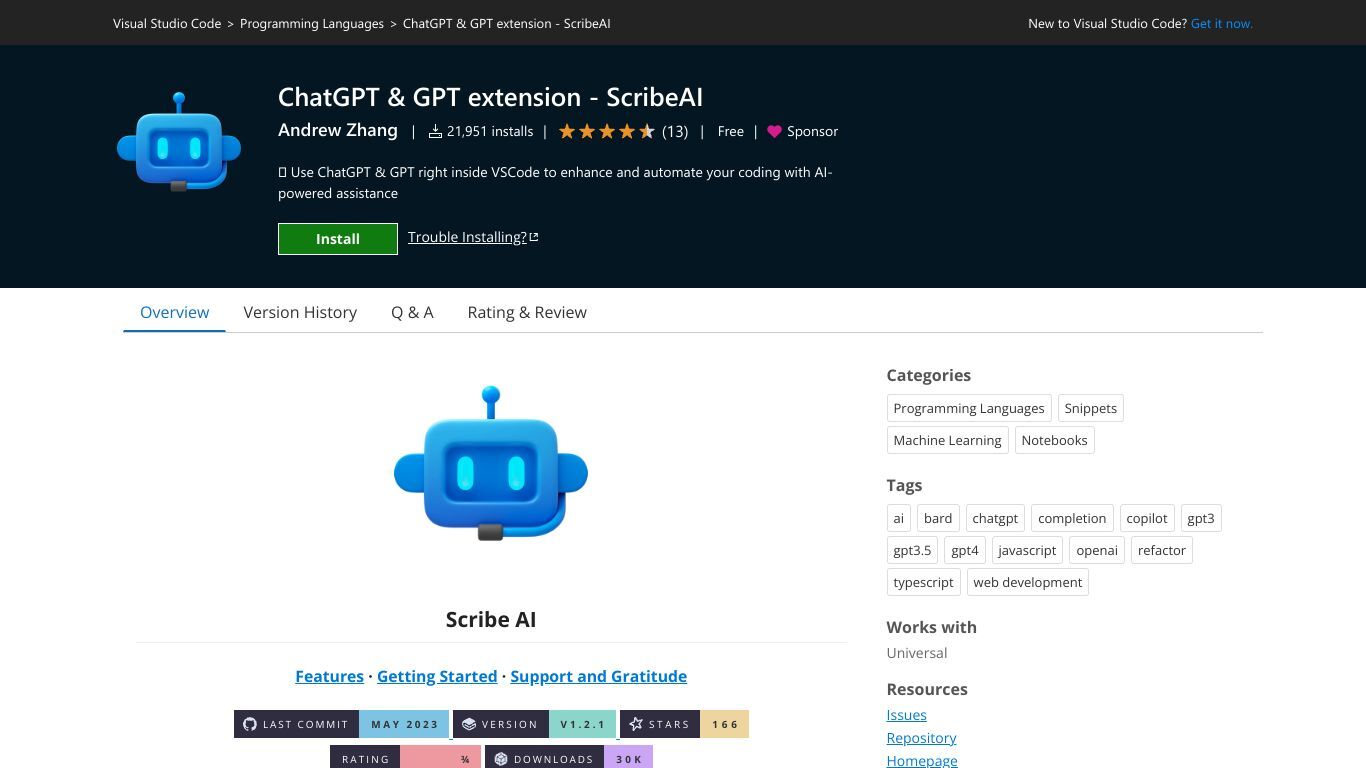The width and height of the screenshot is (1366, 768).
Task: Click the Visual Studio Code breadcrumb
Action: 167,23
